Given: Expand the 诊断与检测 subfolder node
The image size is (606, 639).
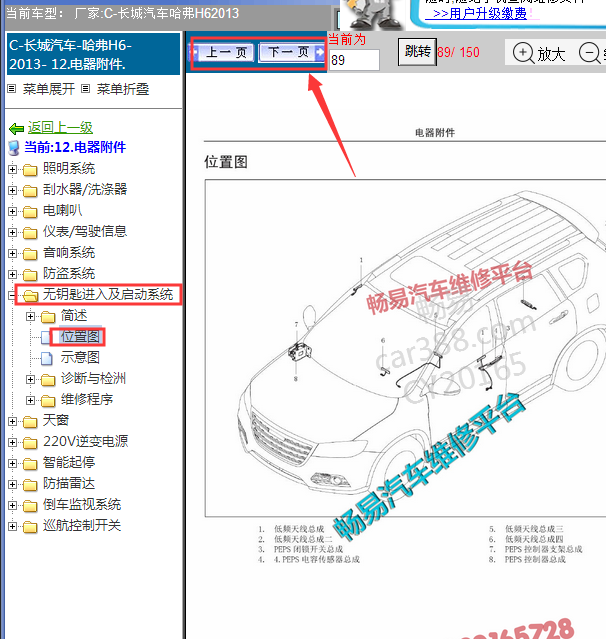Looking at the screenshot, I should click(31, 379).
